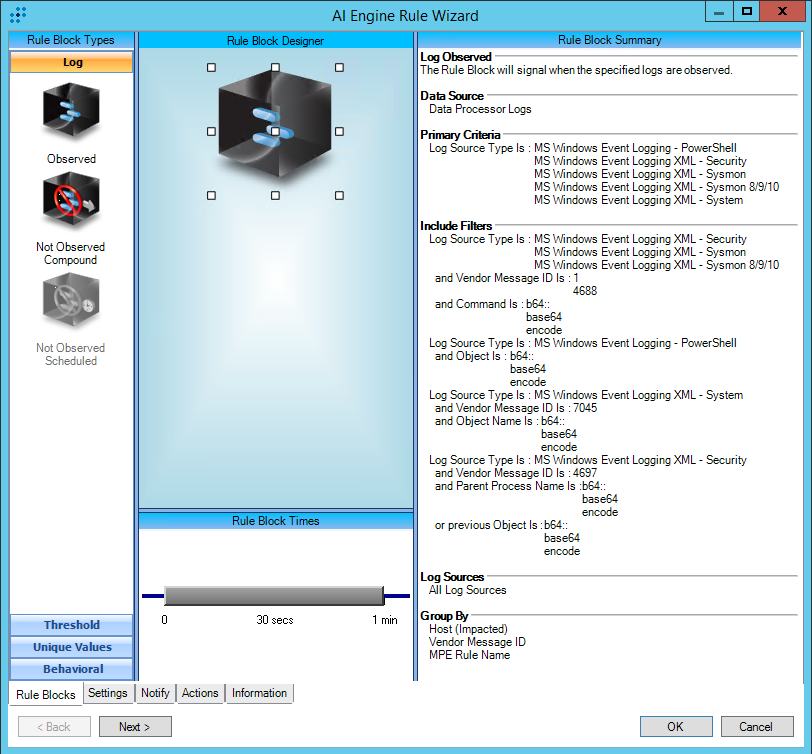
Task: Click the Rule Block Times slider bar
Action: pyautogui.click(x=273, y=596)
